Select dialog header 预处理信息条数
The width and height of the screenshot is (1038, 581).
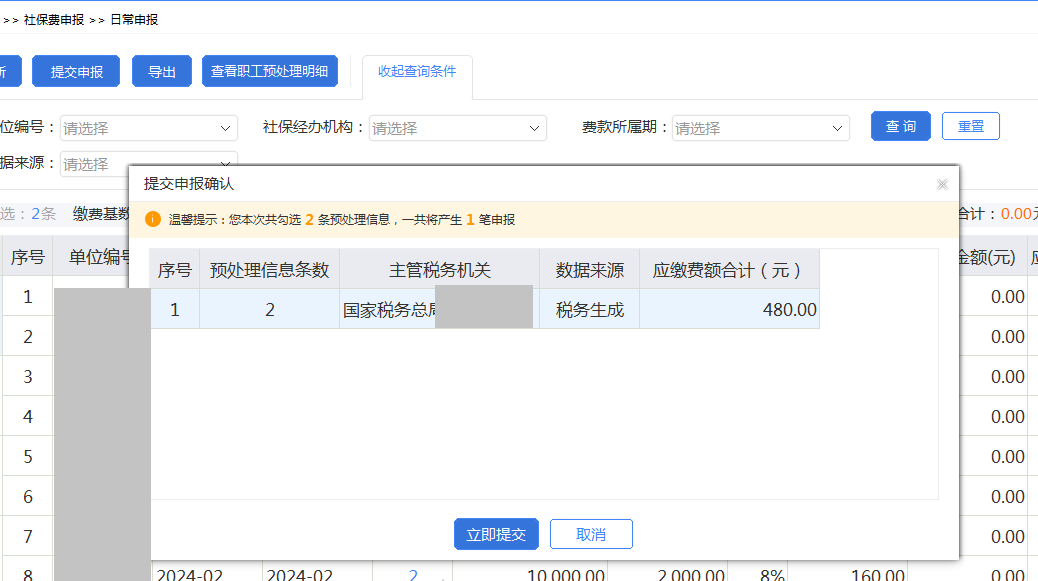click(x=269, y=270)
